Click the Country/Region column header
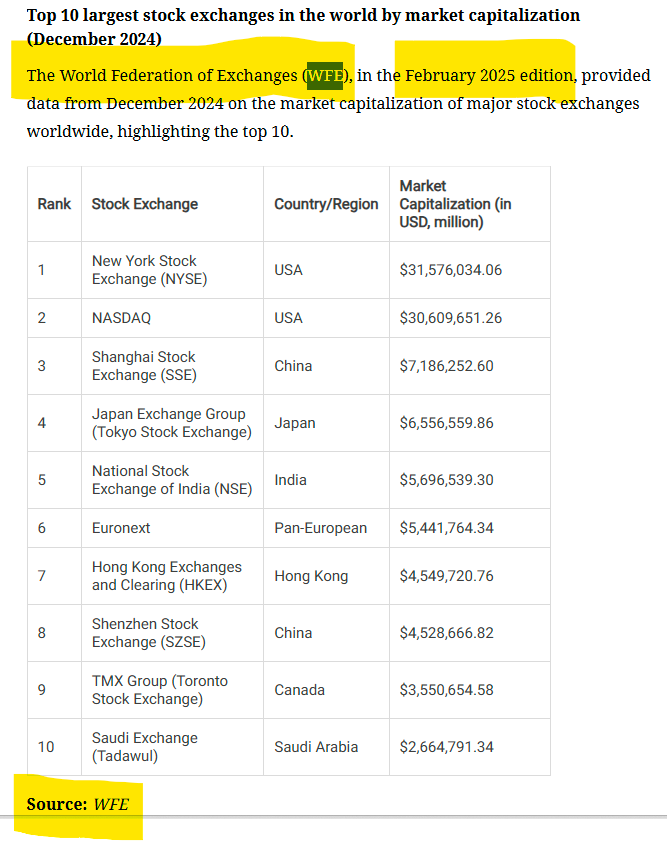 pyautogui.click(x=326, y=204)
